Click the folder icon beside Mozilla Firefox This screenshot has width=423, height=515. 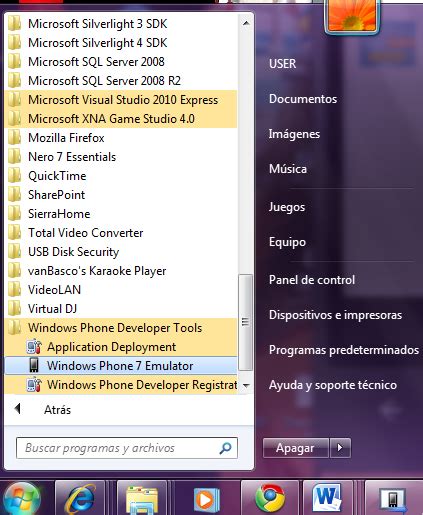click(14, 138)
